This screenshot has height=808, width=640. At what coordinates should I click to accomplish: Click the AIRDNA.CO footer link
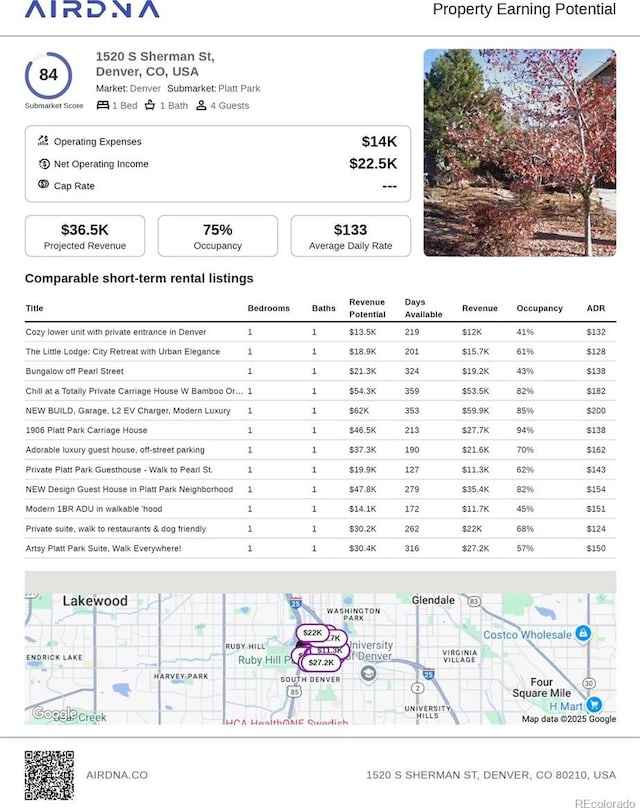pyautogui.click(x=117, y=775)
